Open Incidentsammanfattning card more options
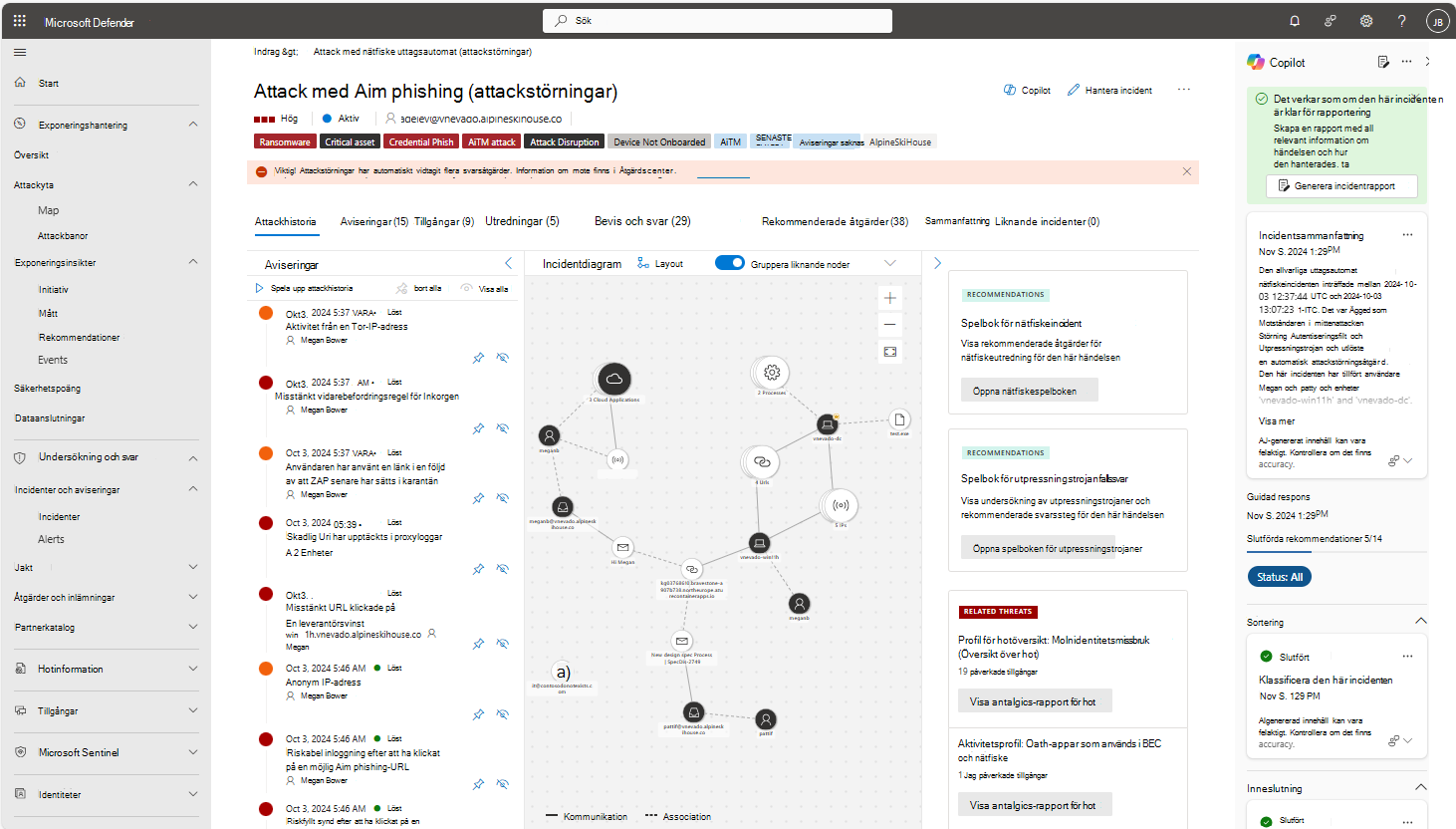Image resolution: width=1456 pixels, height=829 pixels. click(x=1407, y=235)
